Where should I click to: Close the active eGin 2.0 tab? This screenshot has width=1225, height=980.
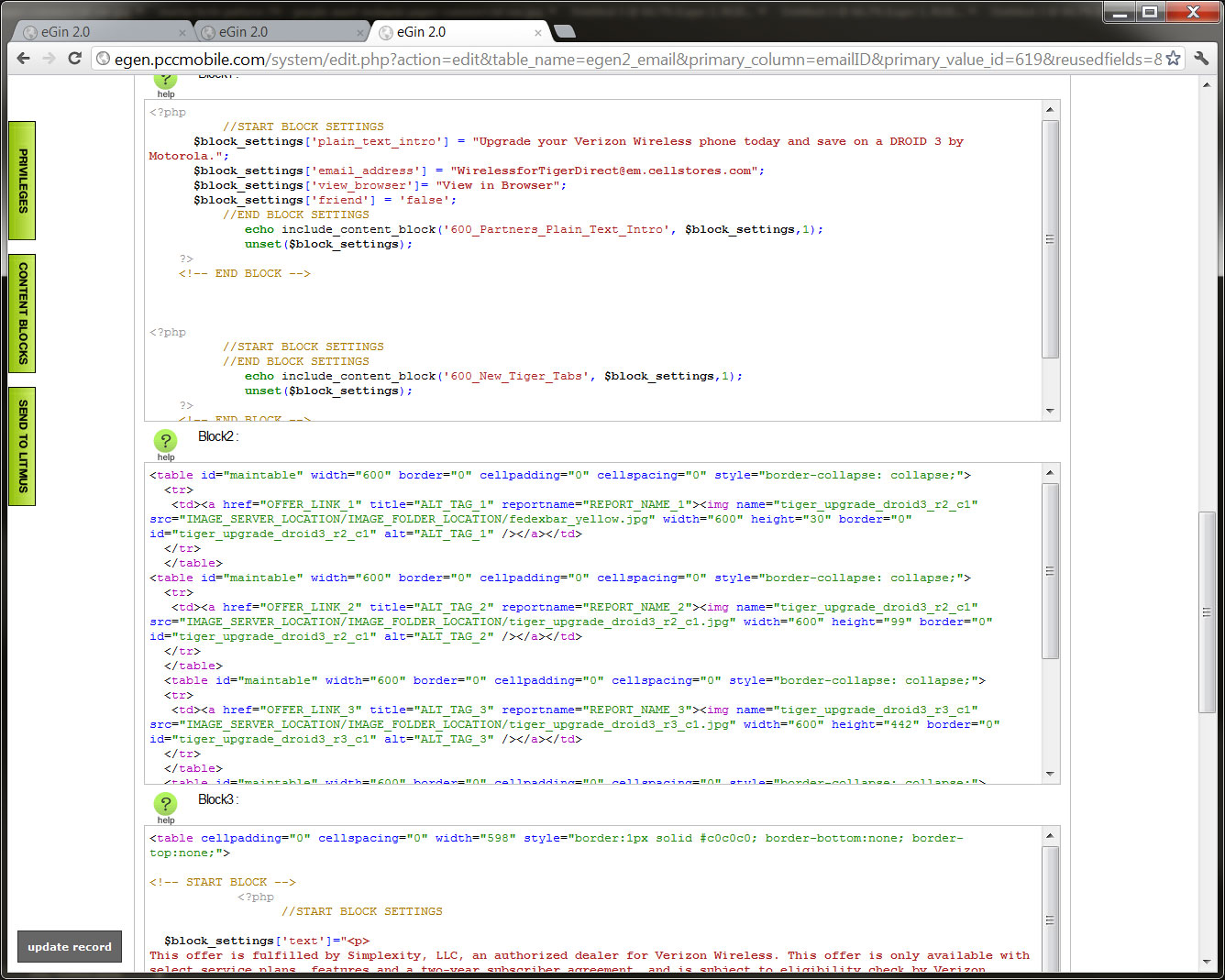pyautogui.click(x=537, y=33)
